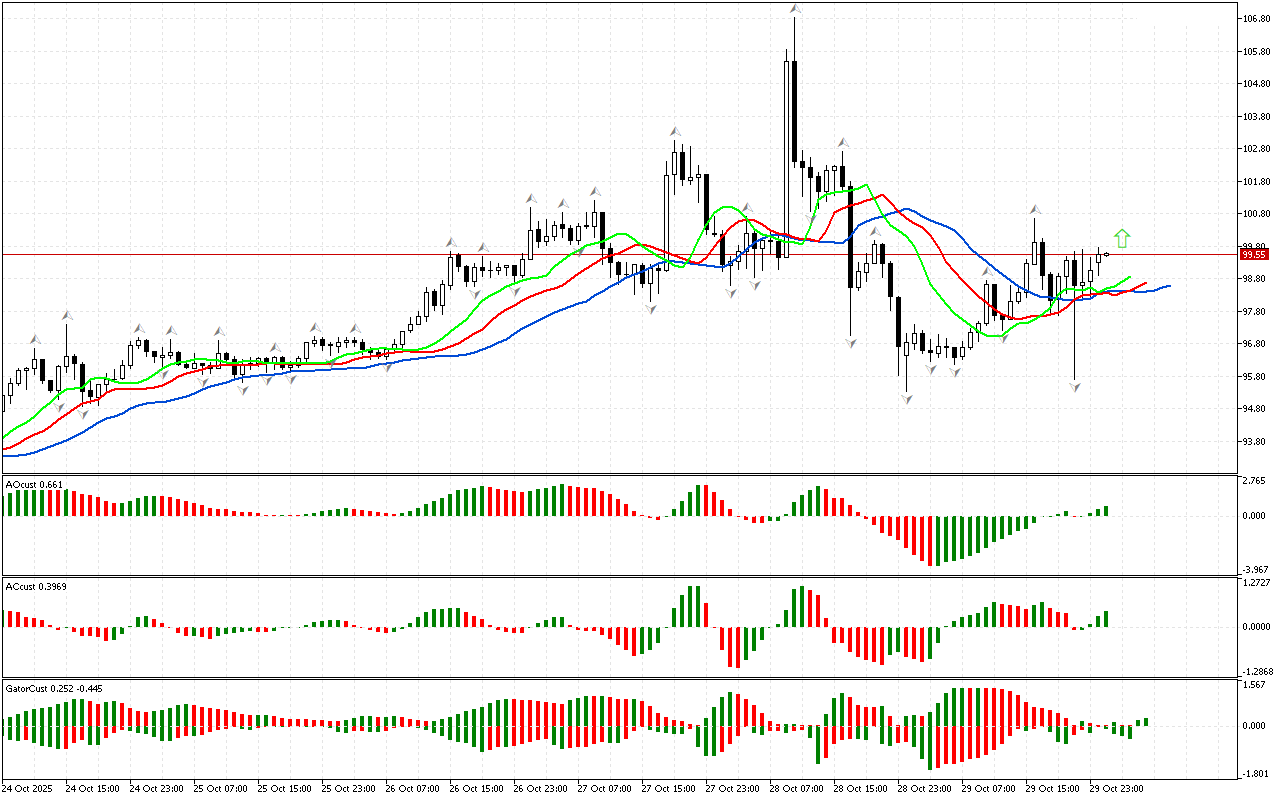Click the 106.80 price scale value
This screenshot has height=800, width=1280.
pos(1253,19)
